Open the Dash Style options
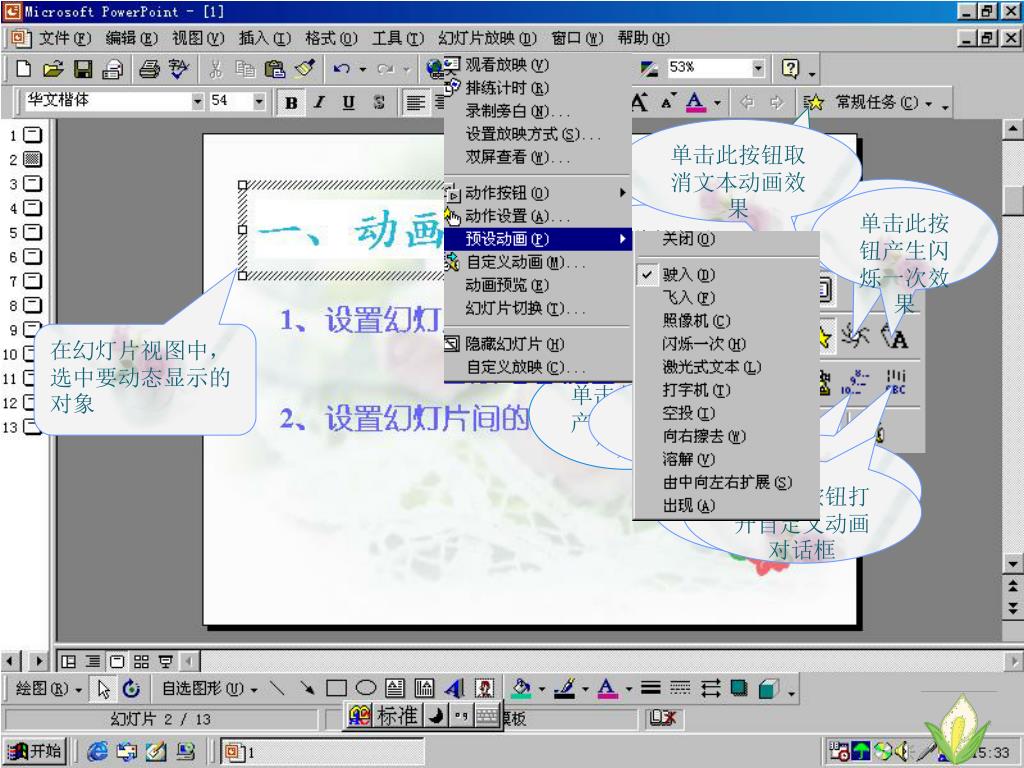 pos(680,688)
